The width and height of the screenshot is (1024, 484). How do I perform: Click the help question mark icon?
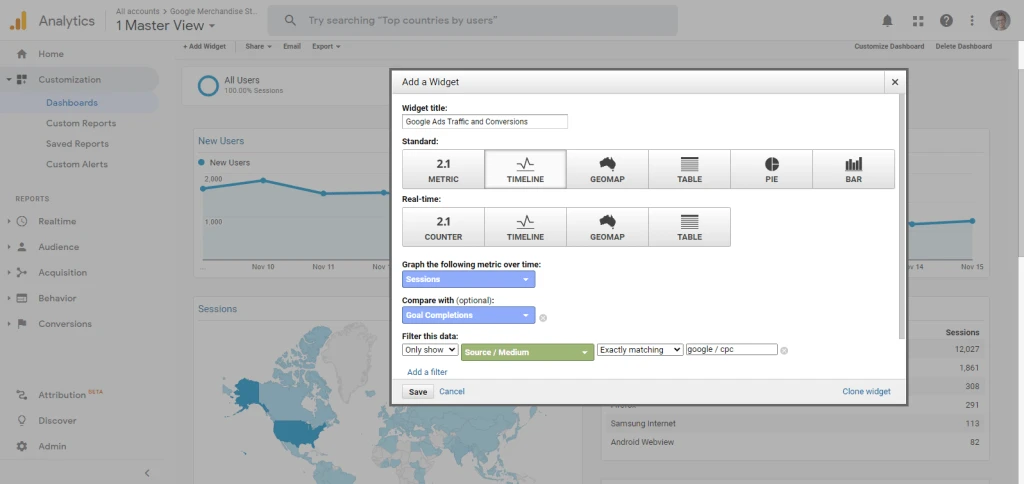click(945, 20)
